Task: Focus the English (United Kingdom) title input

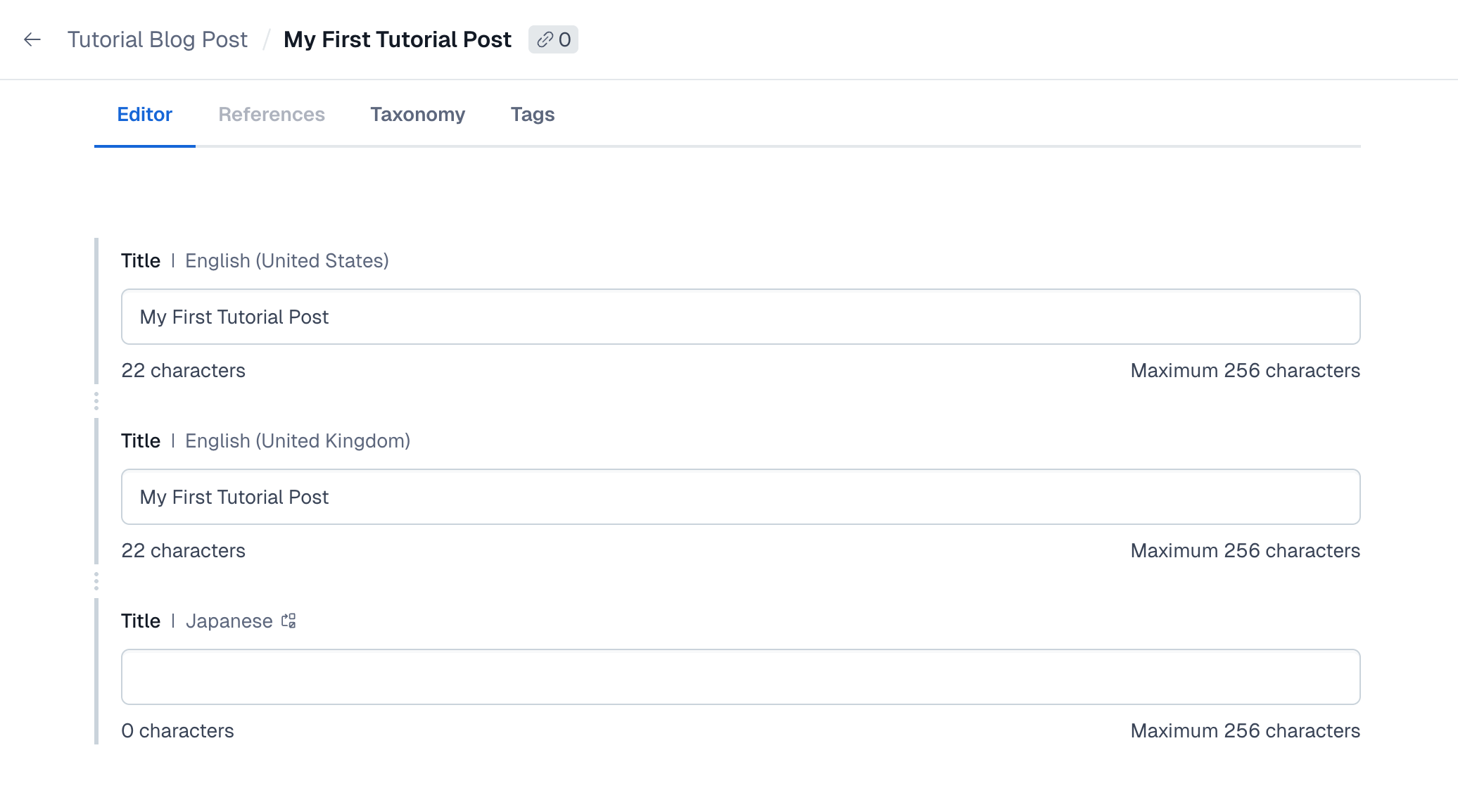Action: coord(740,497)
